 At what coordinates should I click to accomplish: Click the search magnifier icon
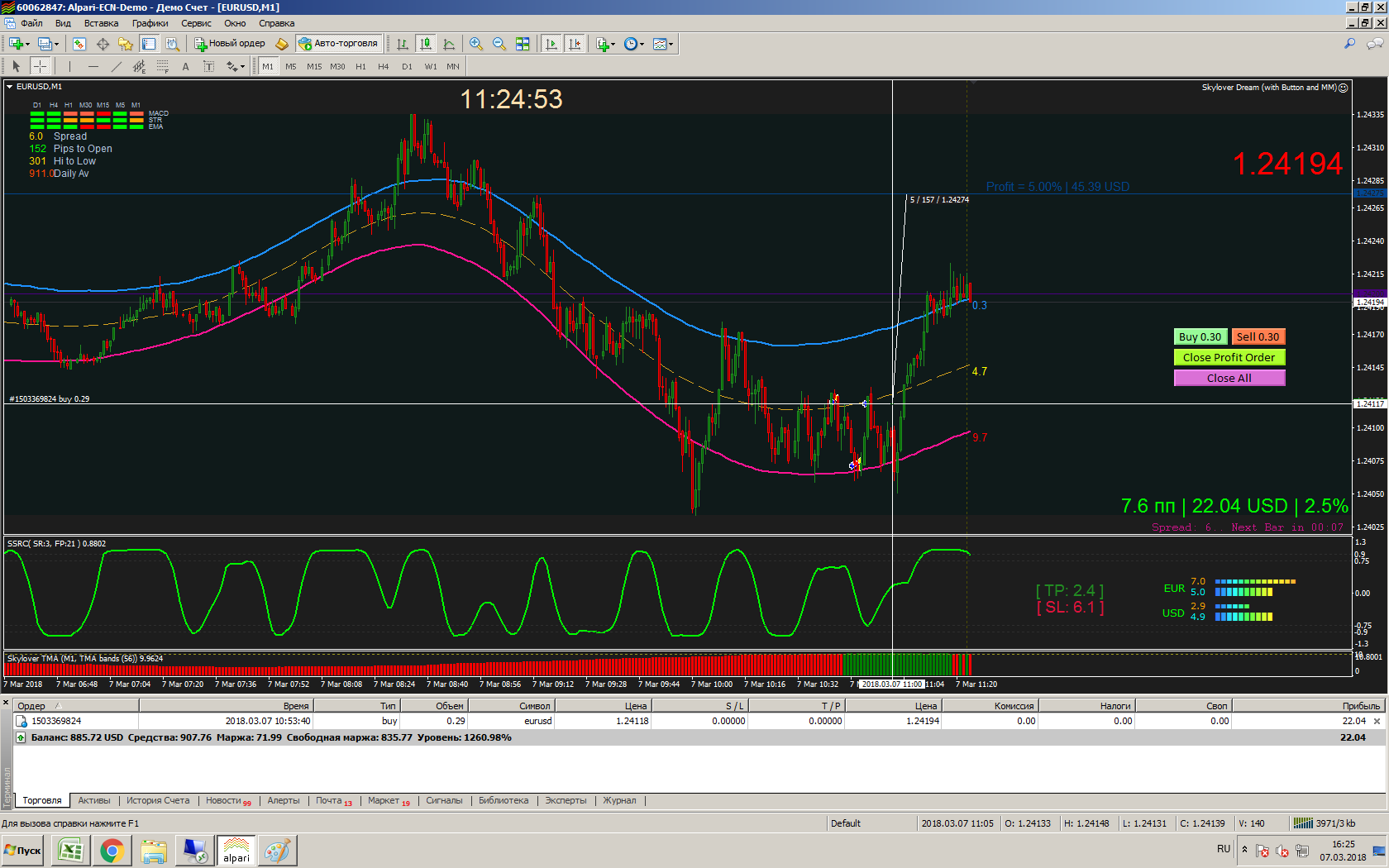pyautogui.click(x=1350, y=44)
